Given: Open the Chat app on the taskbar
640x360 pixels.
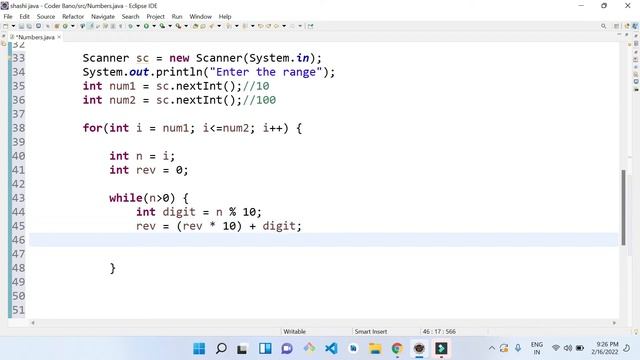Looking at the screenshot, I should 287,349.
